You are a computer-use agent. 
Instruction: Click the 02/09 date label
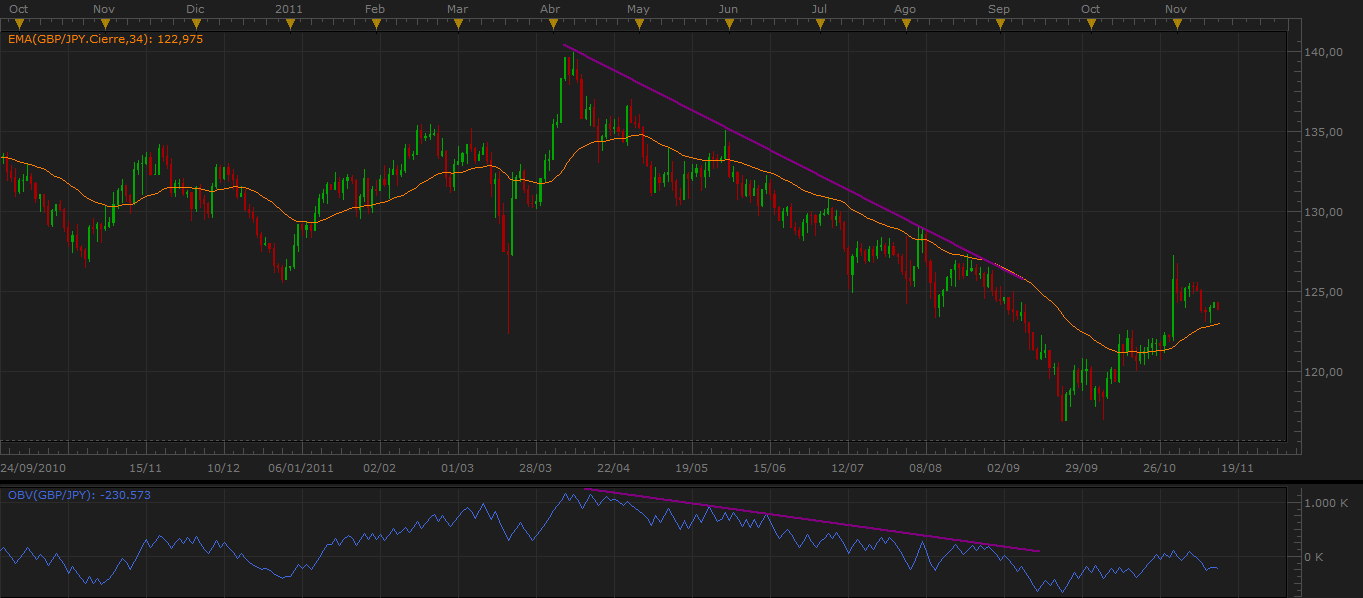coord(1003,467)
